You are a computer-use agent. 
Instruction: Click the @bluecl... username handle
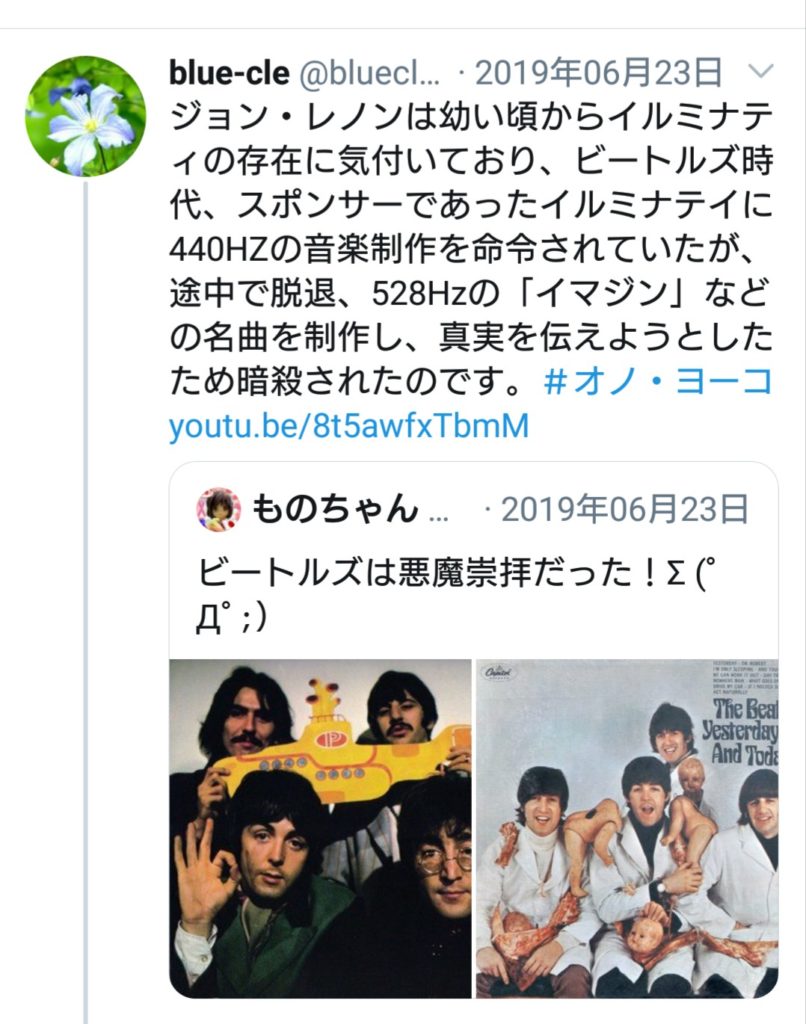point(370,73)
